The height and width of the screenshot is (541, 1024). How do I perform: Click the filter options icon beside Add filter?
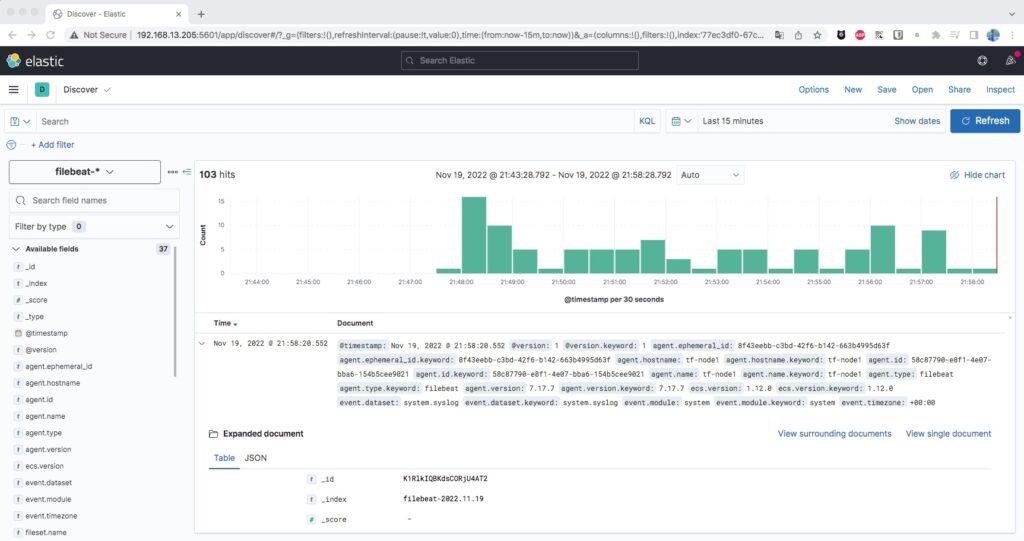pos(11,145)
